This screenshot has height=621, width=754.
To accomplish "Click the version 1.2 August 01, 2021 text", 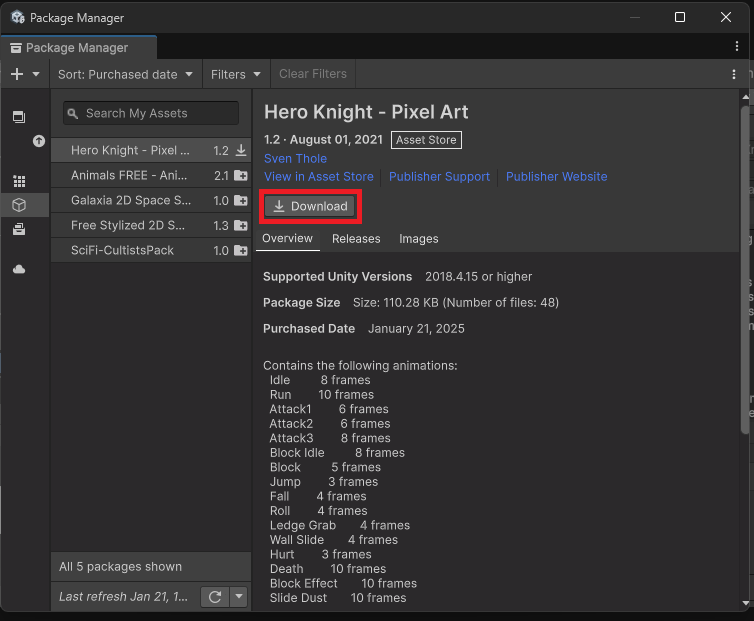I will [x=323, y=139].
